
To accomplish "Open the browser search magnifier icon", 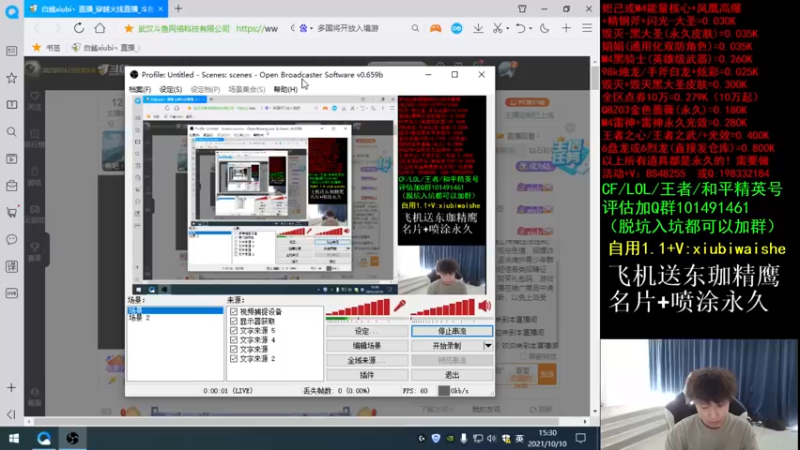I will point(415,29).
